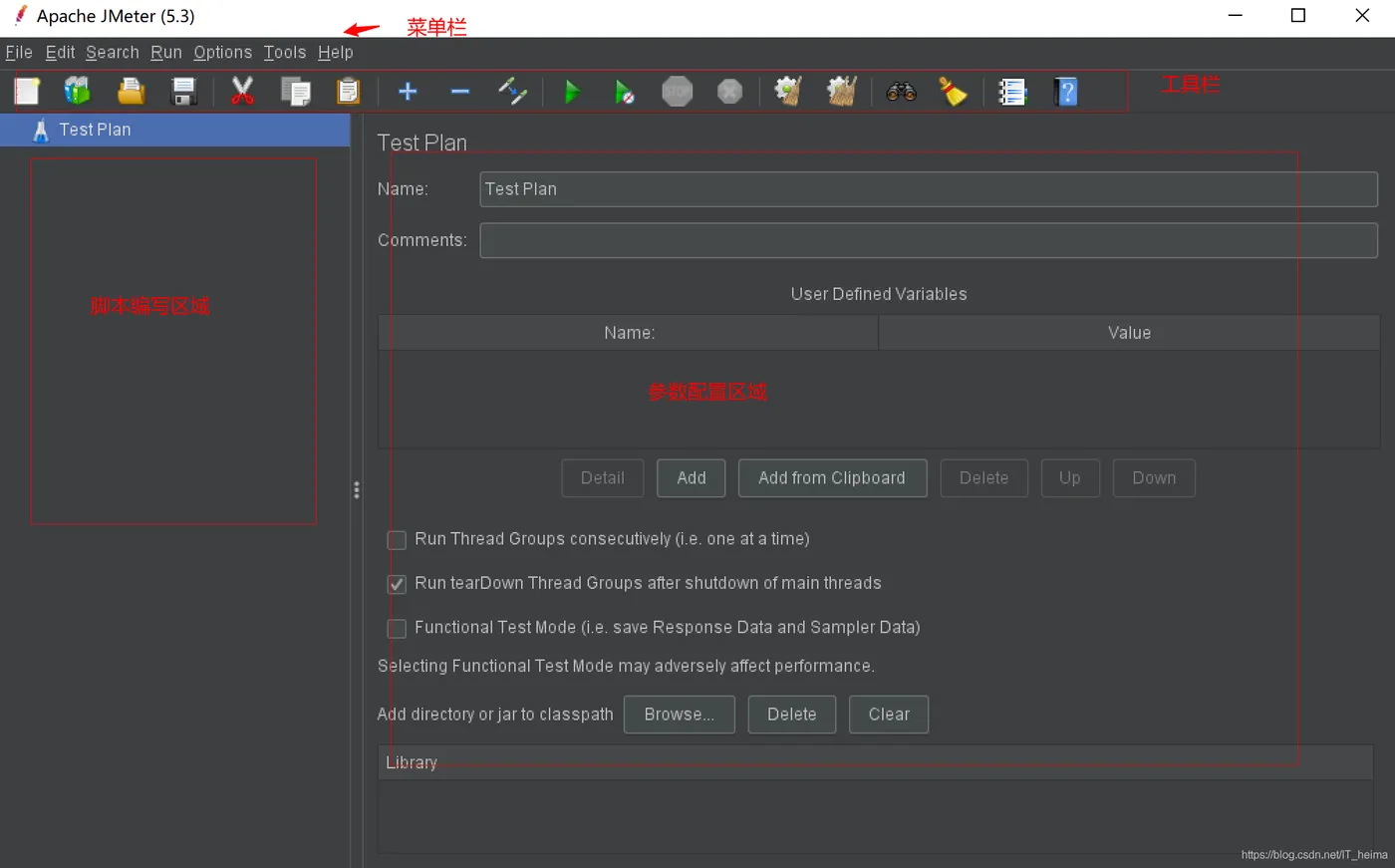
Task: Click Delete button under variables table
Action: pyautogui.click(x=983, y=478)
